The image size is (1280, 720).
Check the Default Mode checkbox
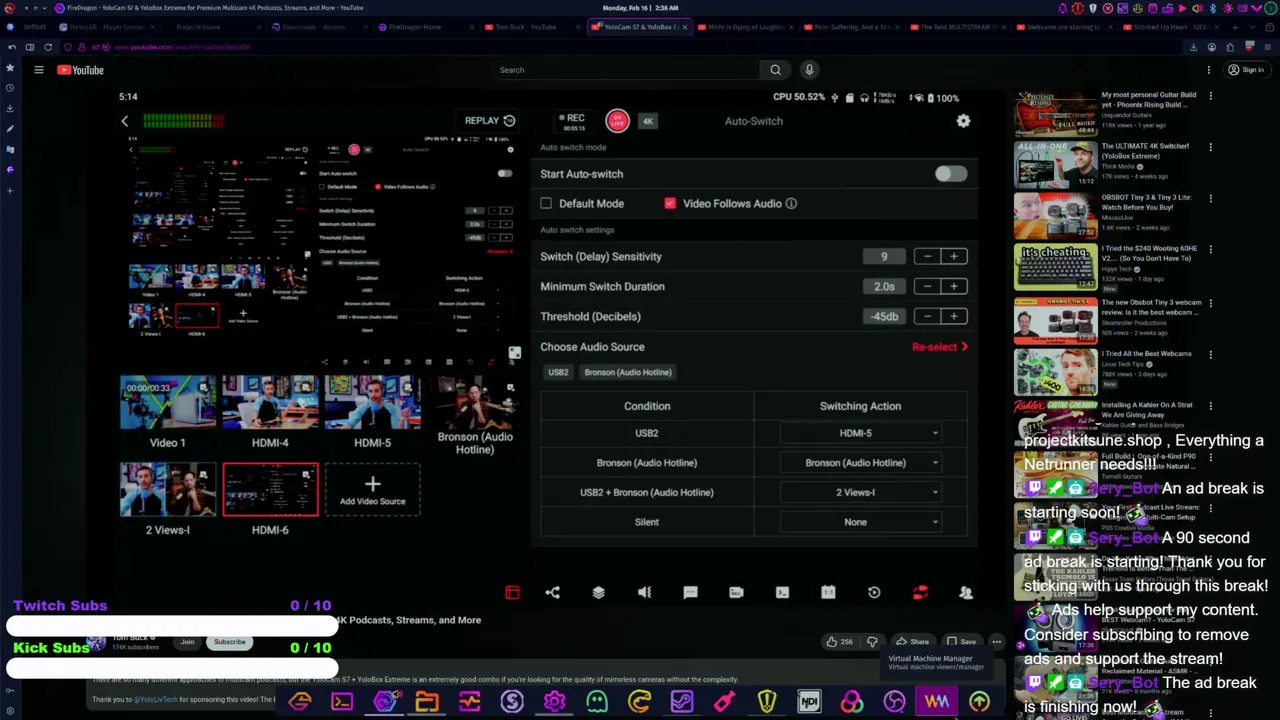click(x=546, y=204)
